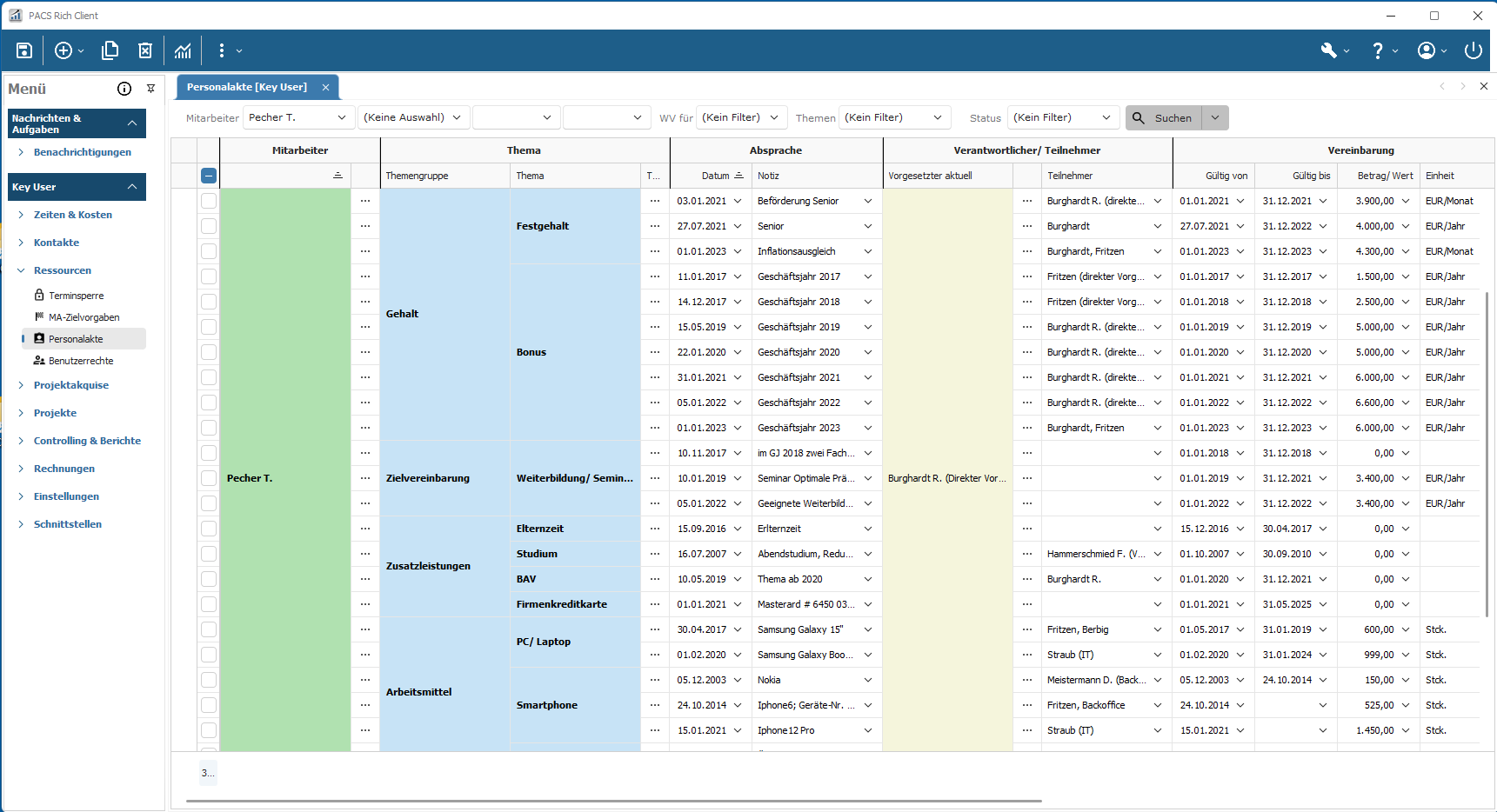Screen dimensions: 1497x812
Task: Open the wrench tools menu icon
Action: (x=1329, y=50)
